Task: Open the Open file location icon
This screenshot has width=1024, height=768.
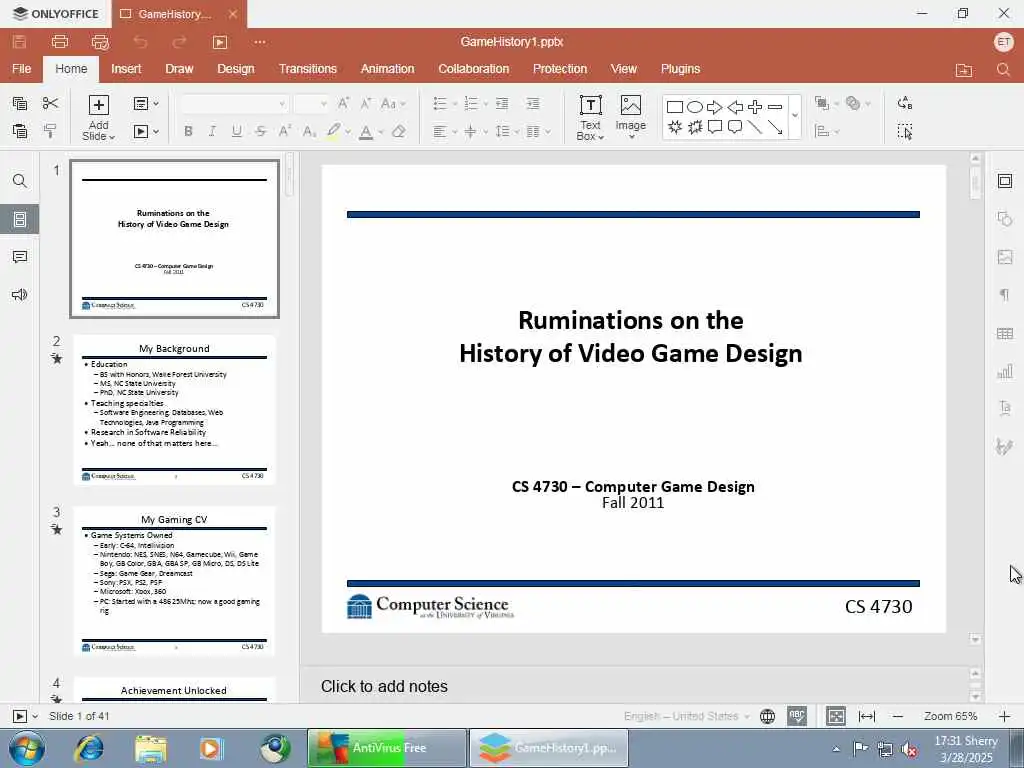Action: click(964, 70)
